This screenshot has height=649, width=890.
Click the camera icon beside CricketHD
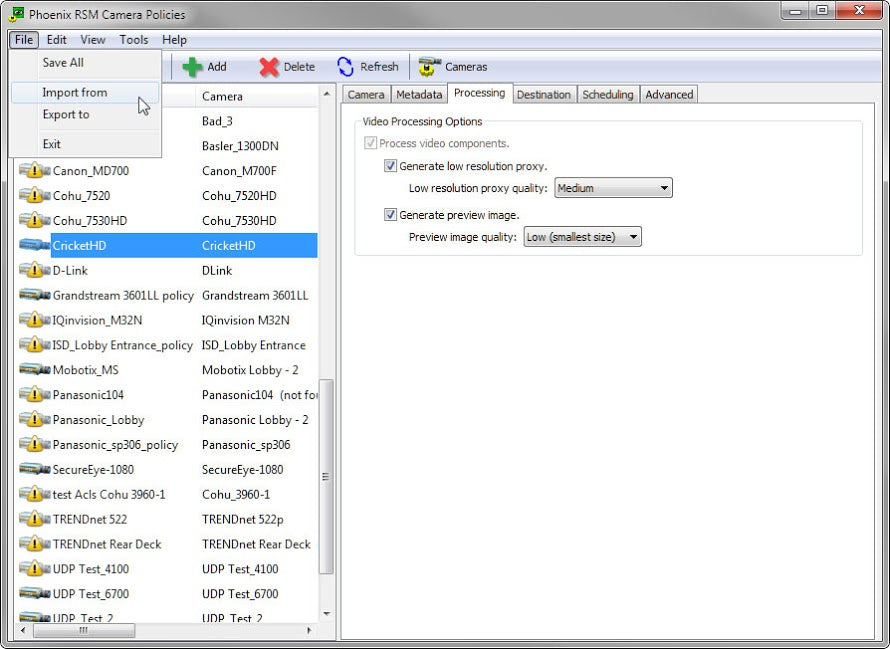[x=34, y=245]
